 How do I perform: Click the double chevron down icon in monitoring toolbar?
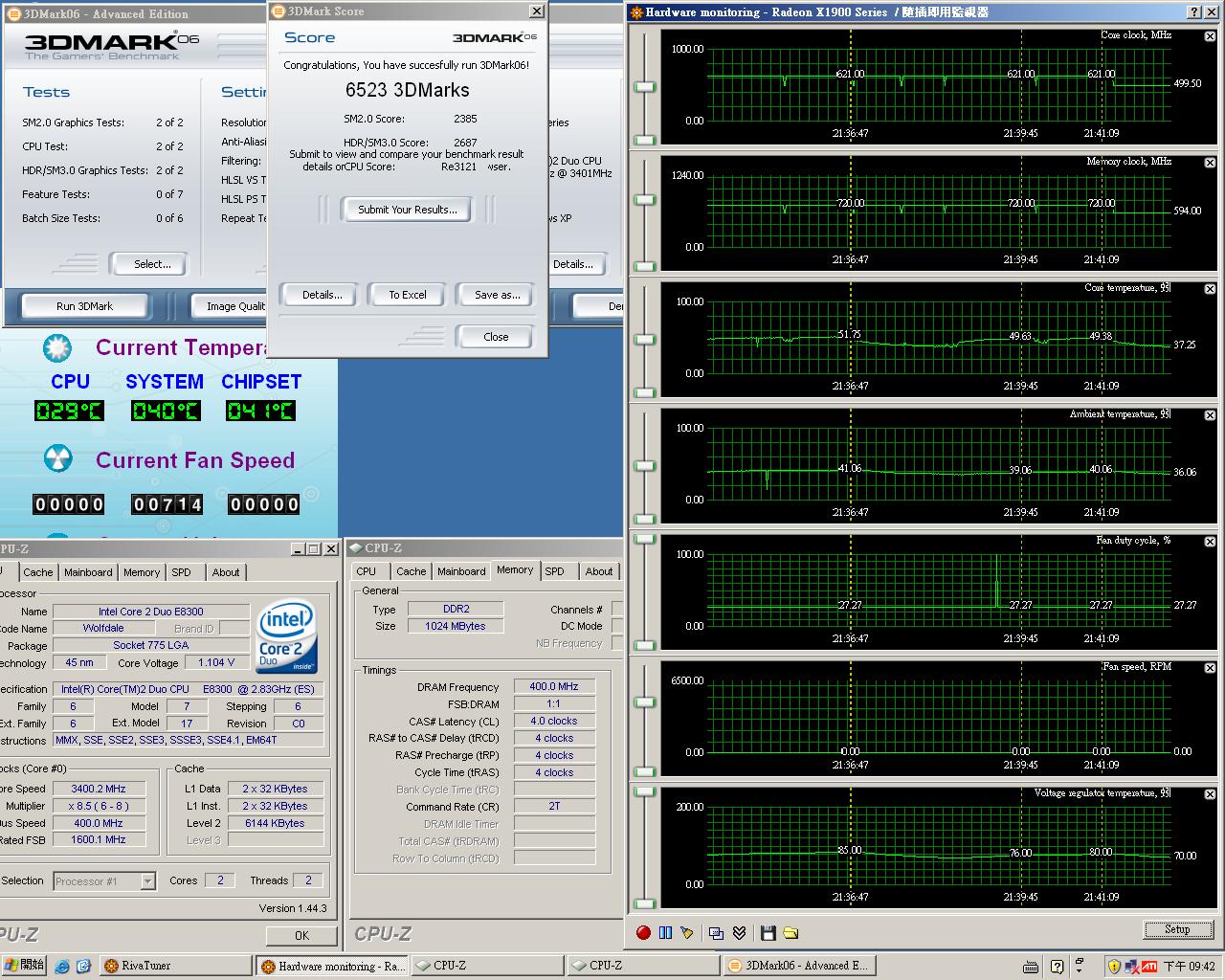739,932
